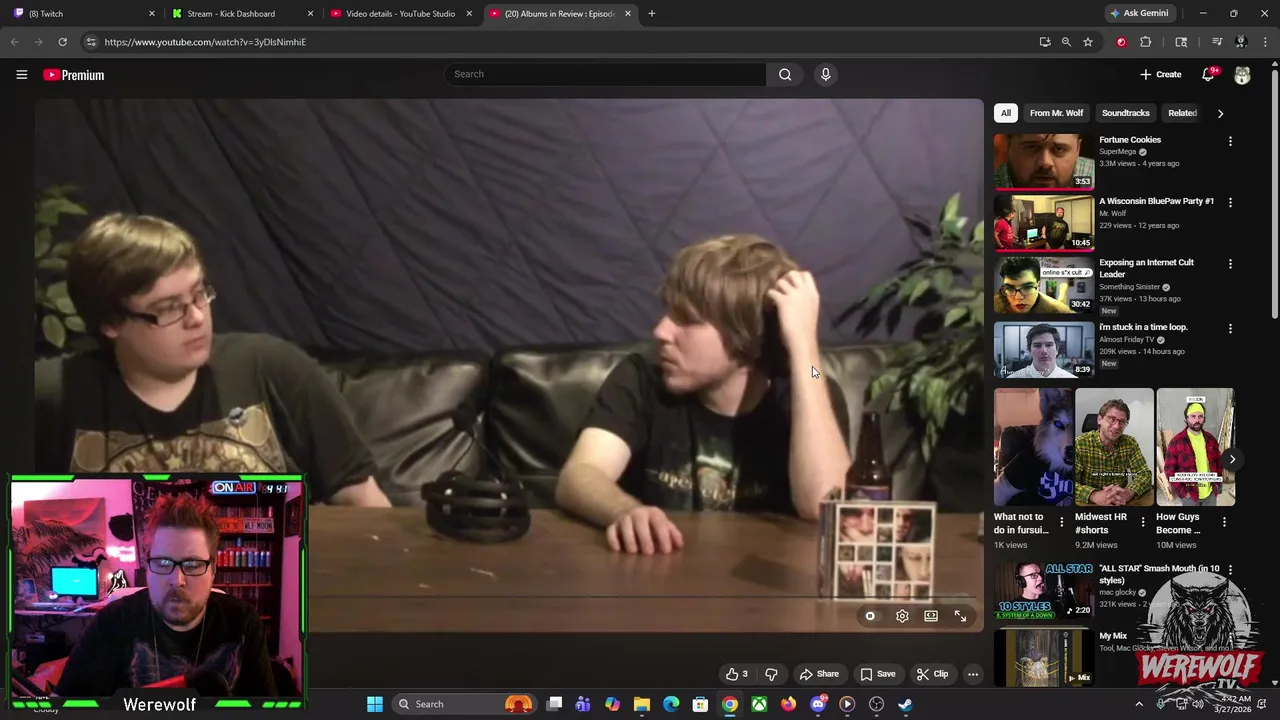Image resolution: width=1280 pixels, height=720 pixels.
Task: Click the Share button
Action: click(819, 674)
